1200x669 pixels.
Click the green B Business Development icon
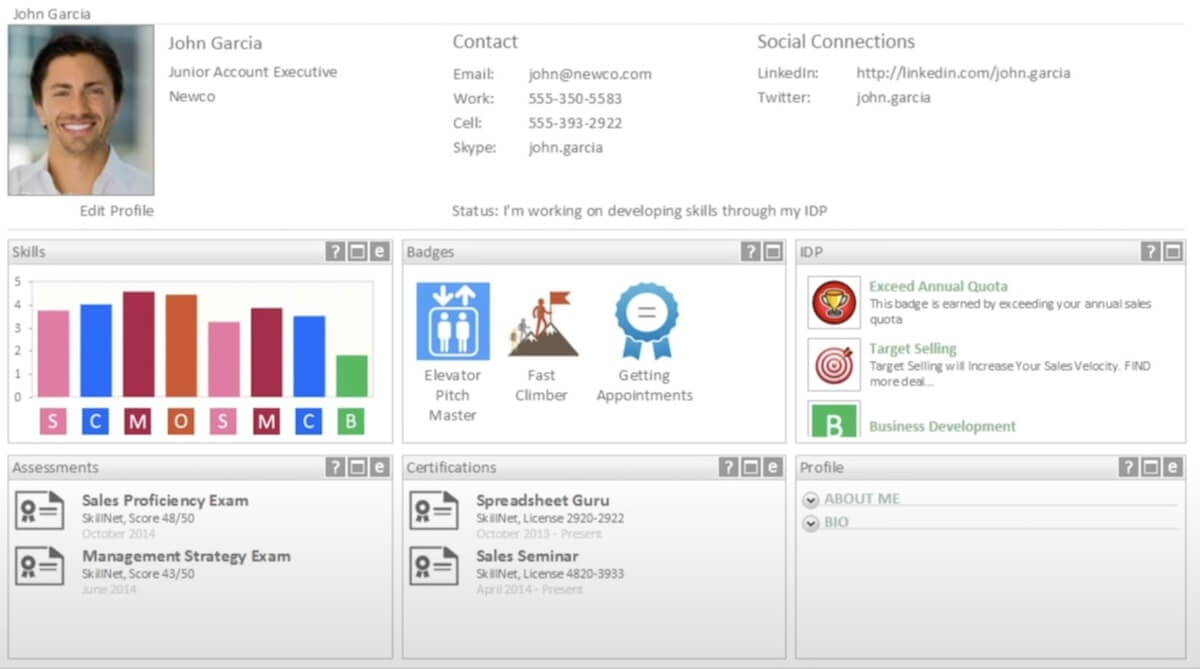coord(834,420)
